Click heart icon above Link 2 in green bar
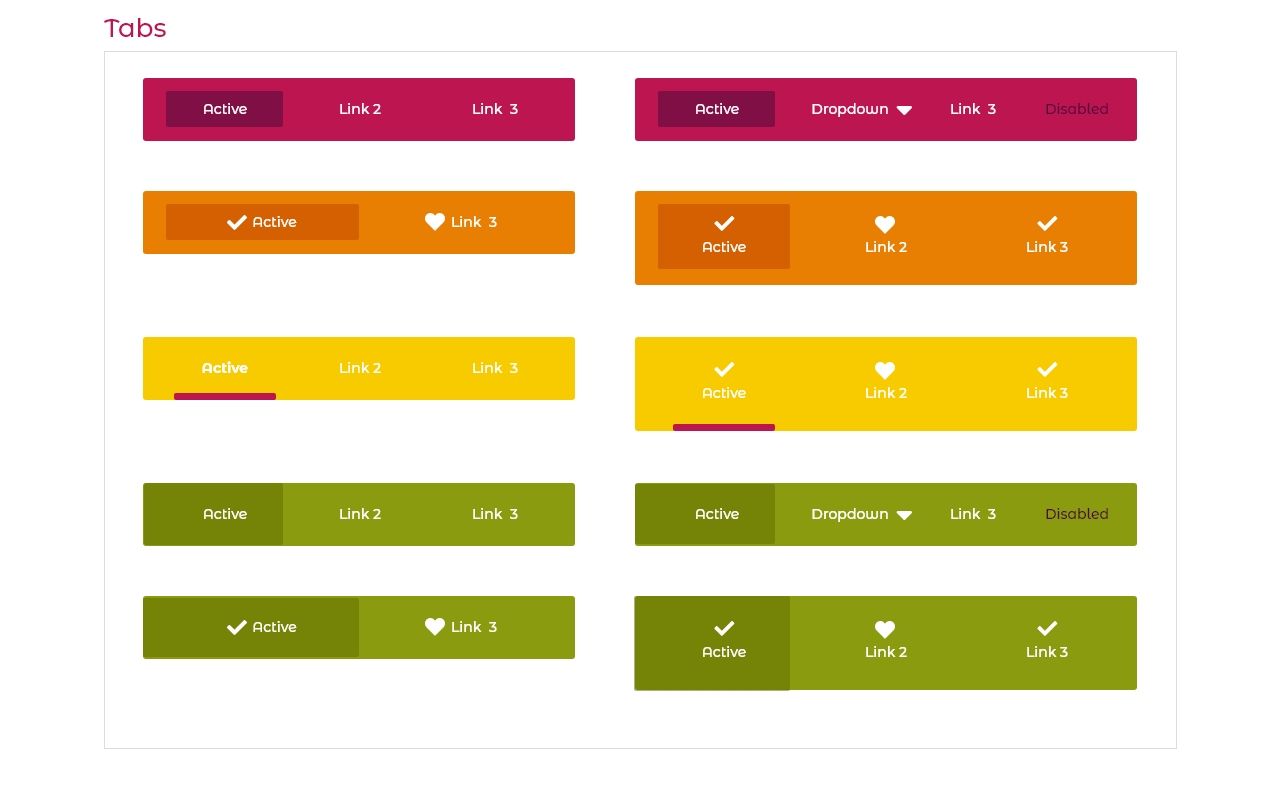The image size is (1280, 800). click(885, 629)
